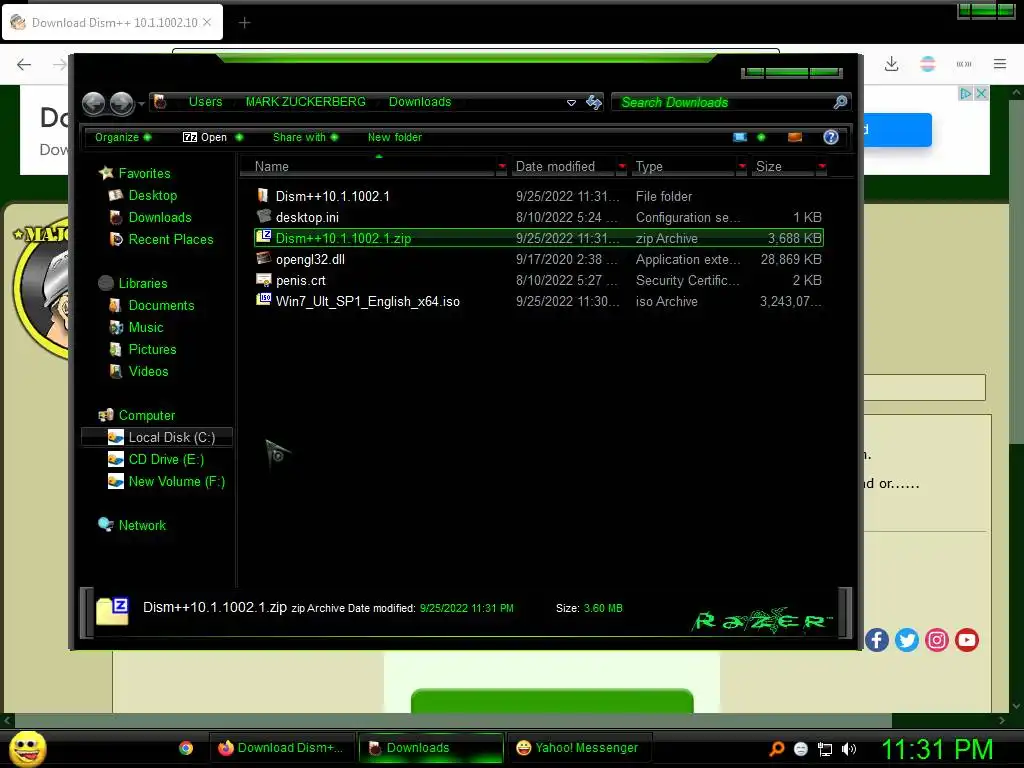Open the Name column filter dropdown
Image resolution: width=1024 pixels, height=768 pixels.
502,167
